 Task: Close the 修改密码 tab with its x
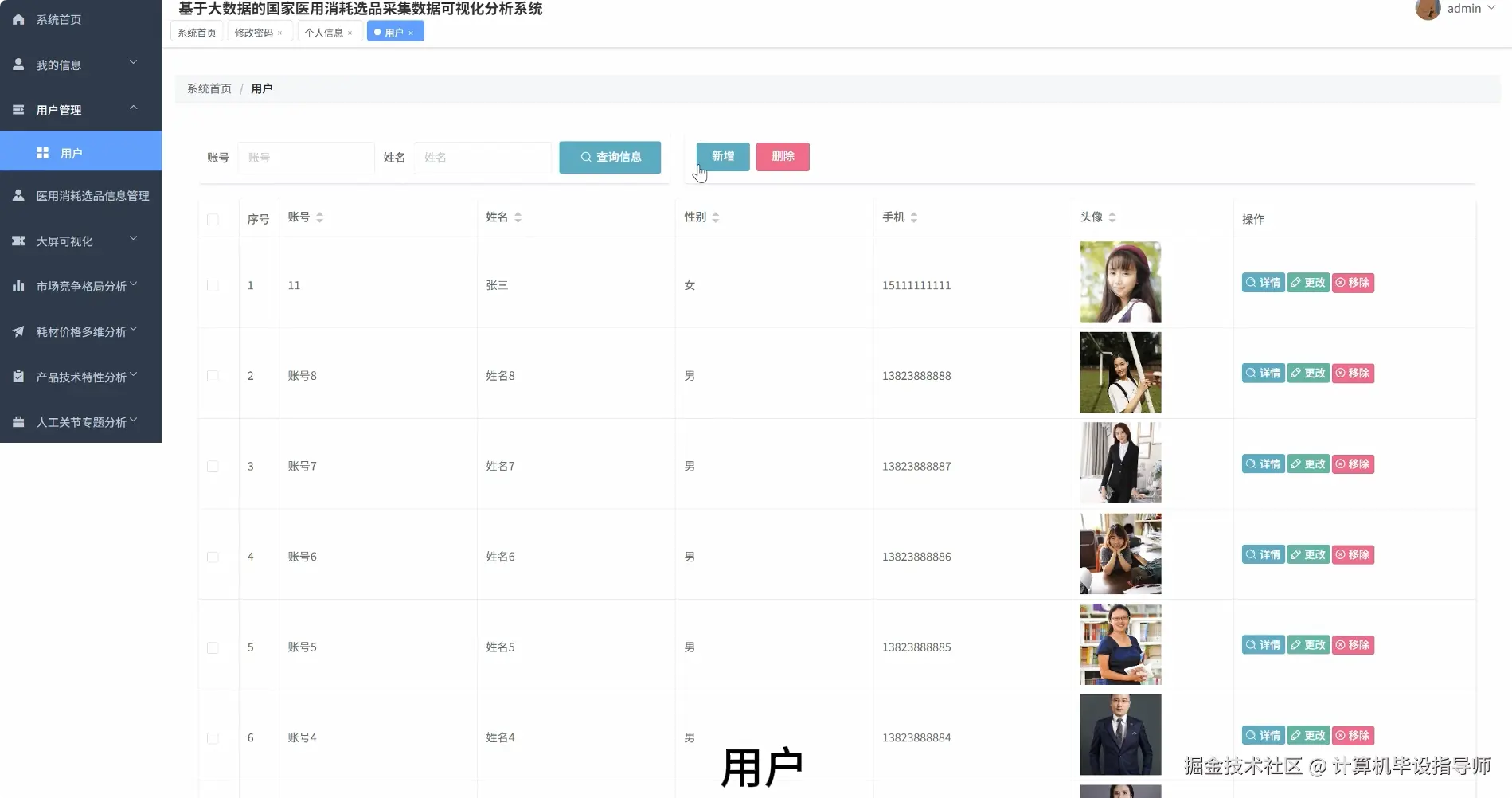[x=280, y=33]
